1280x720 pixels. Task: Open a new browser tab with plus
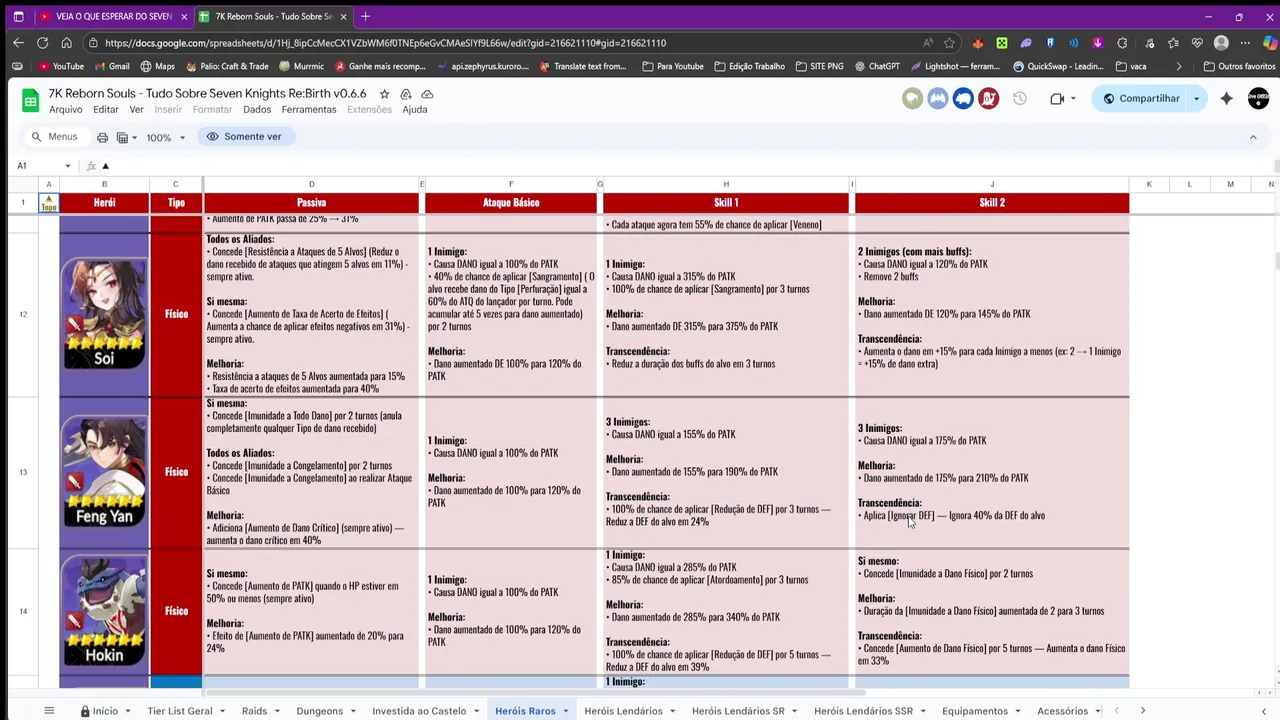(365, 16)
